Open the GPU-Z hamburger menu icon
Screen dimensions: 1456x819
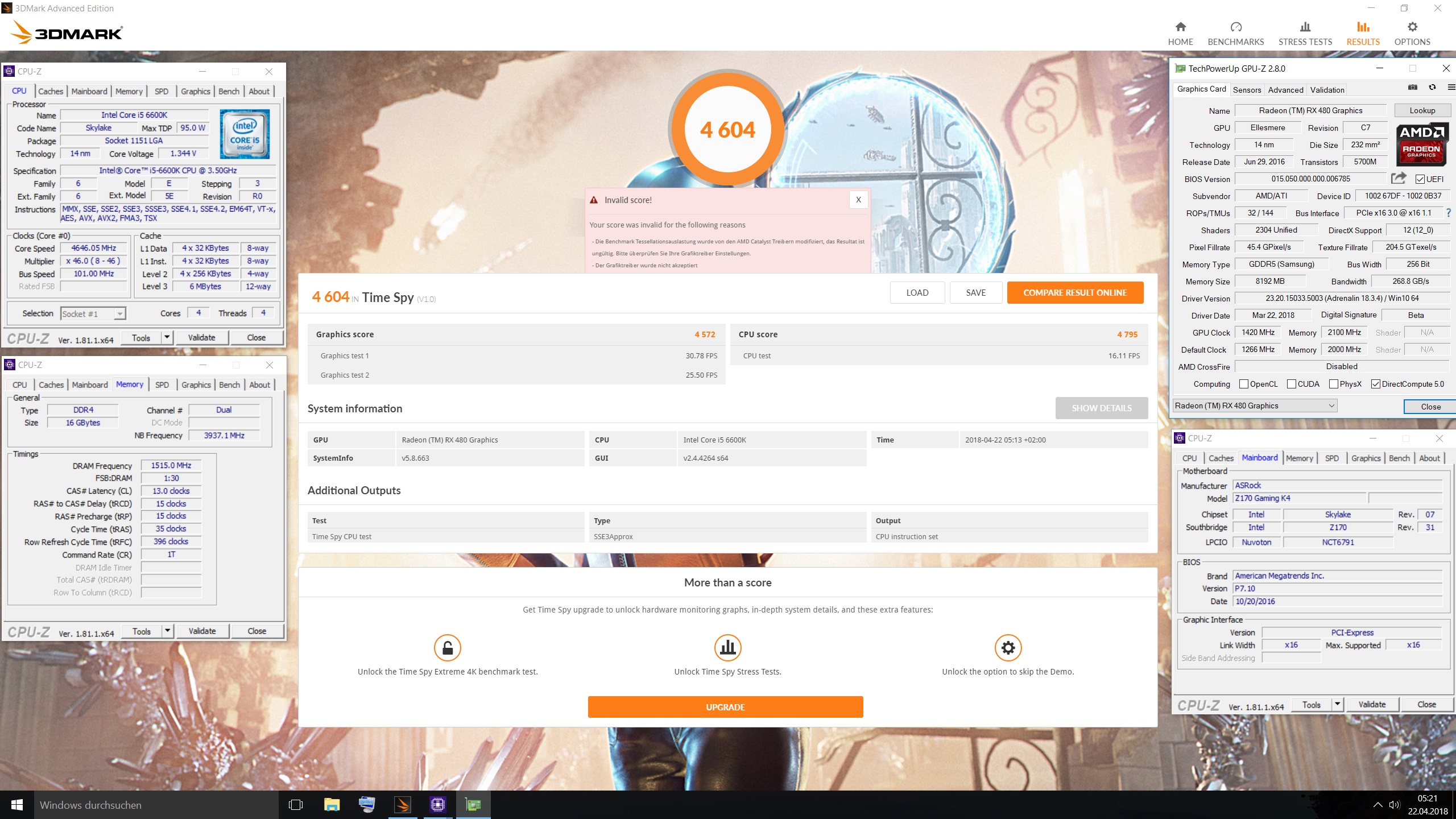coord(1451,87)
